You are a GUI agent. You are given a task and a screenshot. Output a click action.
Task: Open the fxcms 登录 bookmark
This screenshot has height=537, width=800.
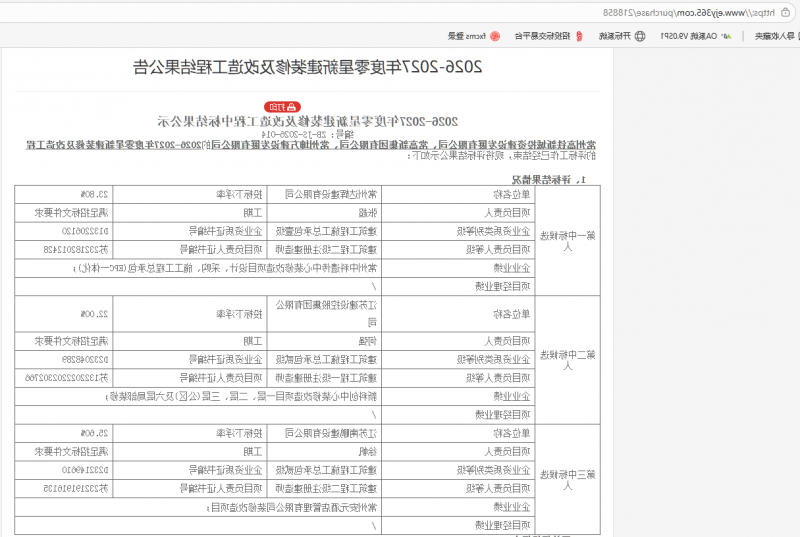(474, 36)
